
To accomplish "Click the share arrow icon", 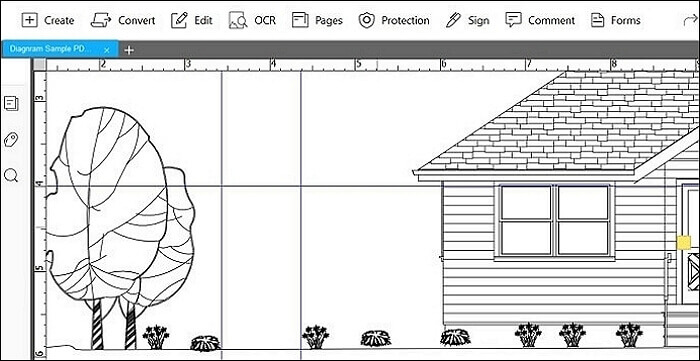I will tap(691, 20).
